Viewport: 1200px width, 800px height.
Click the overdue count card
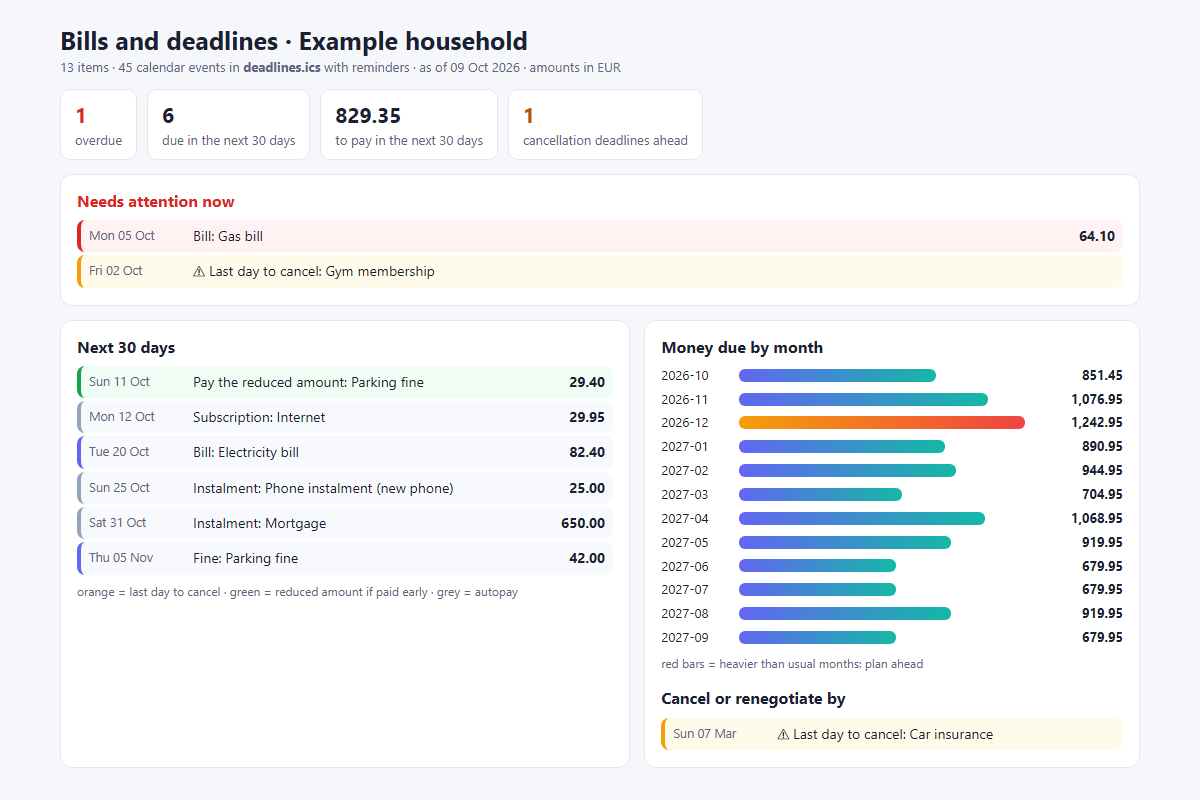(x=98, y=124)
